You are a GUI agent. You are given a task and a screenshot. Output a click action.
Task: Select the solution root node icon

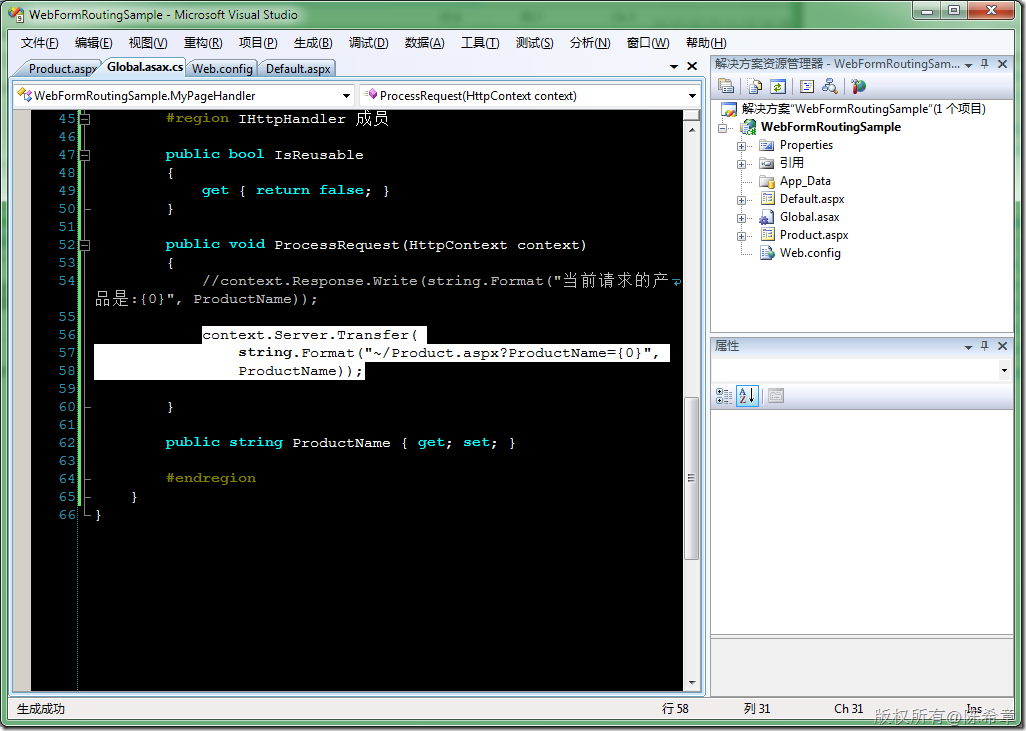[x=729, y=109]
